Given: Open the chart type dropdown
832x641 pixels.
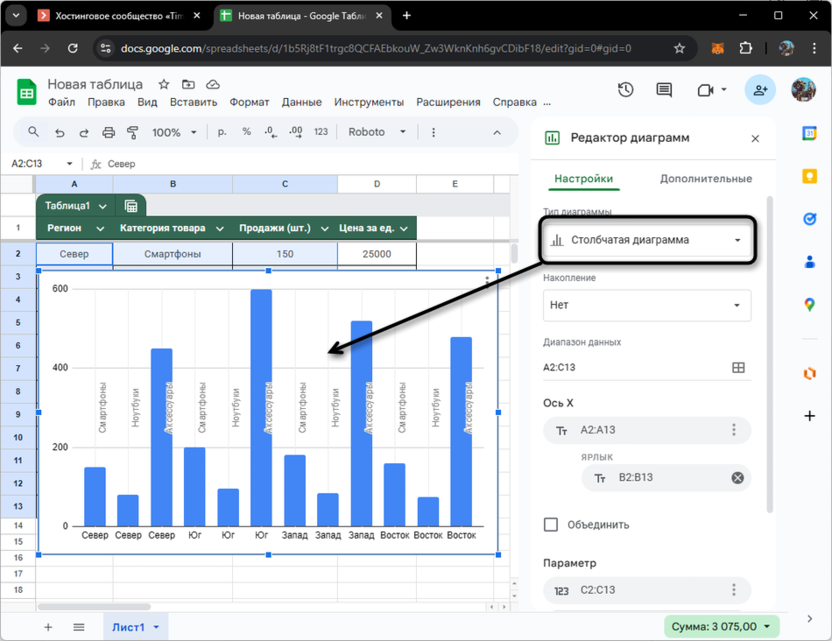Looking at the screenshot, I should pos(647,240).
